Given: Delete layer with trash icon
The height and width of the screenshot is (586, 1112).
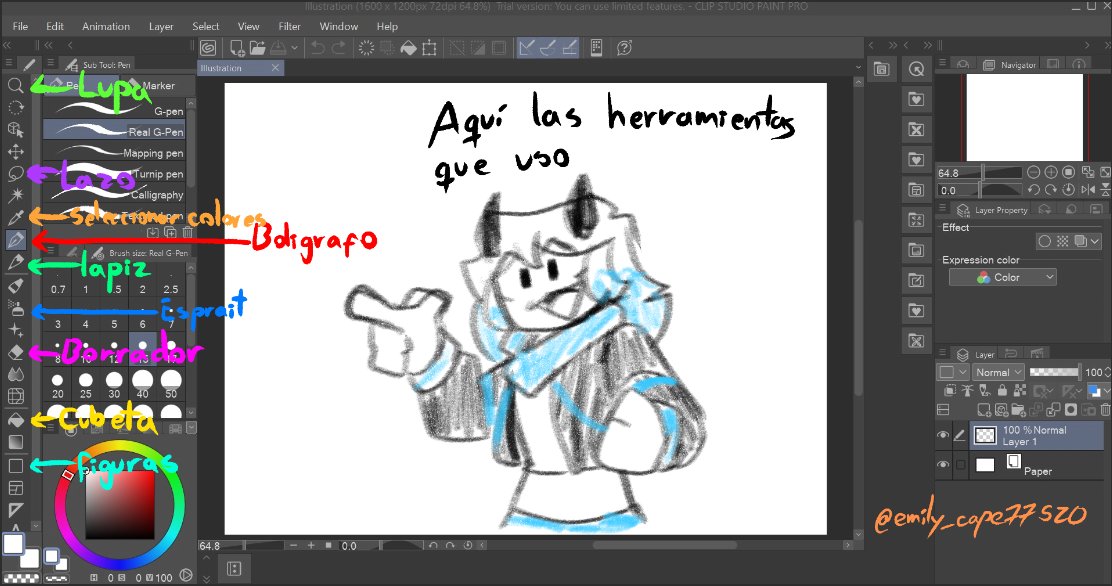Looking at the screenshot, I should [1105, 409].
